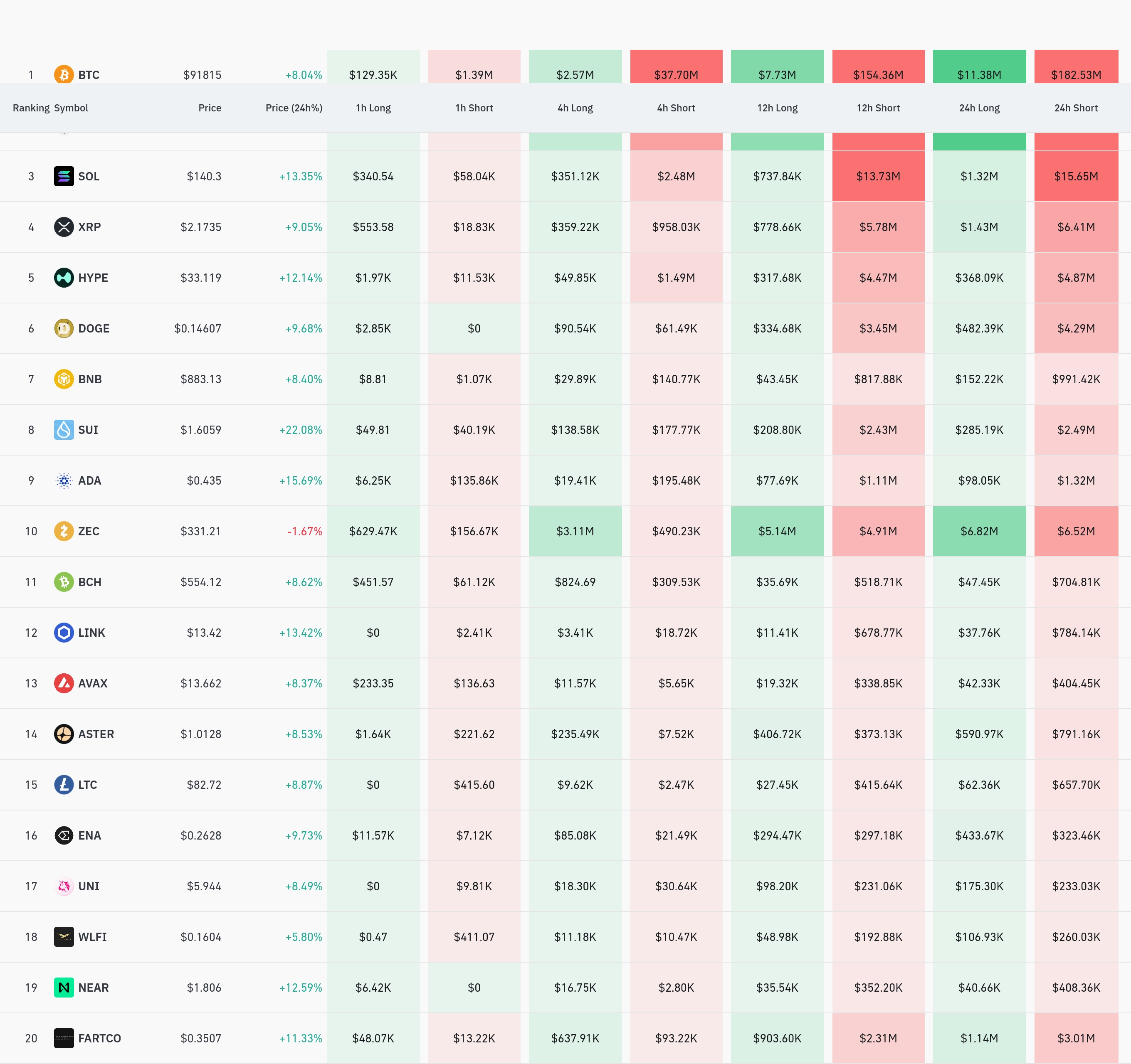Click the Chainlink LINK hexagon icon

pyautogui.click(x=64, y=632)
